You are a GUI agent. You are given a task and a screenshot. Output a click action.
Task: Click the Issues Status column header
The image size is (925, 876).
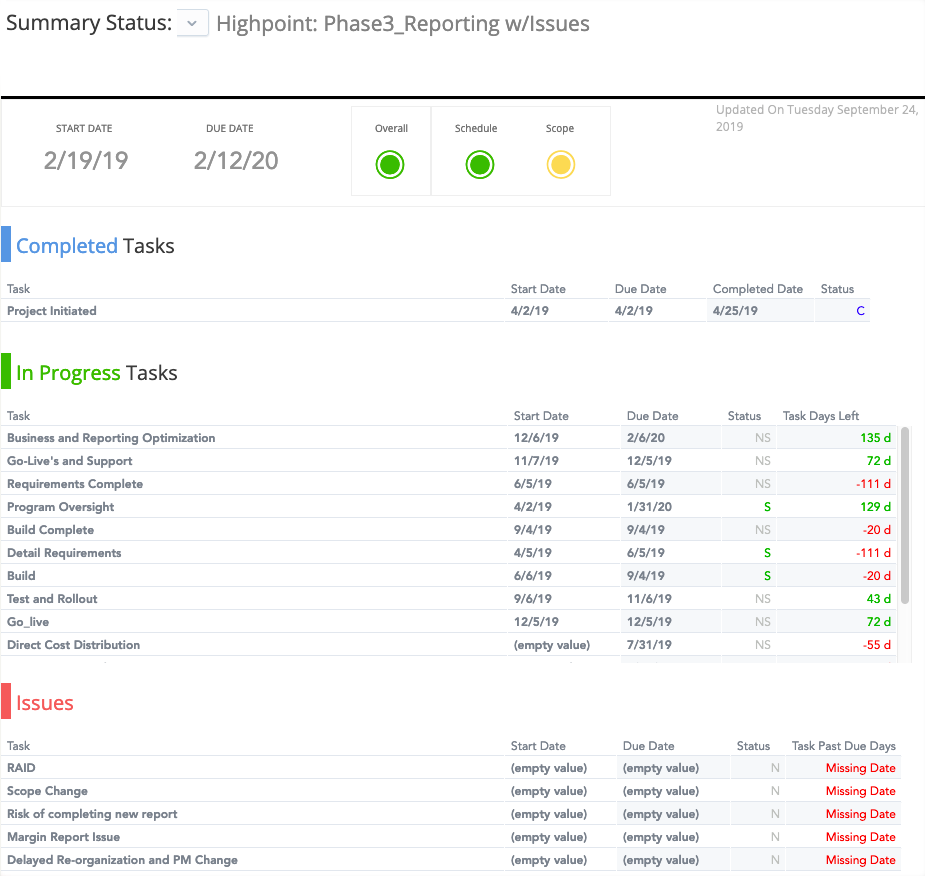(753, 745)
